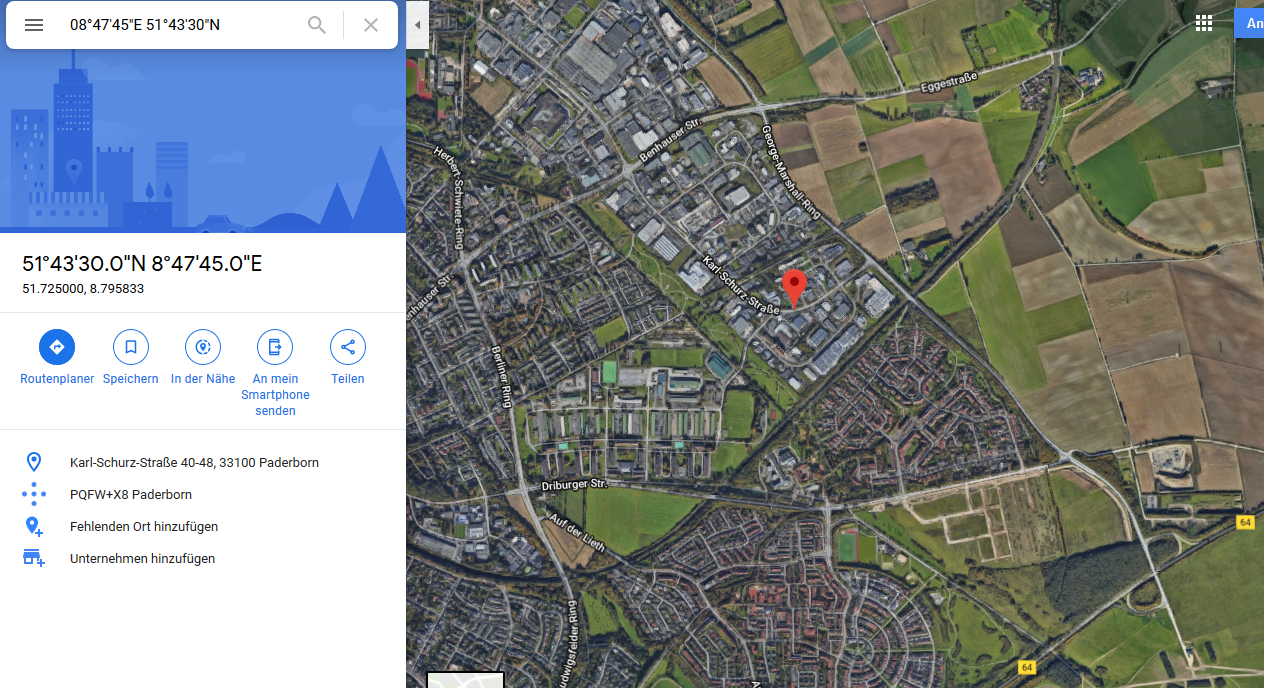
Task: Collapse the side panel arrow
Action: (x=417, y=24)
